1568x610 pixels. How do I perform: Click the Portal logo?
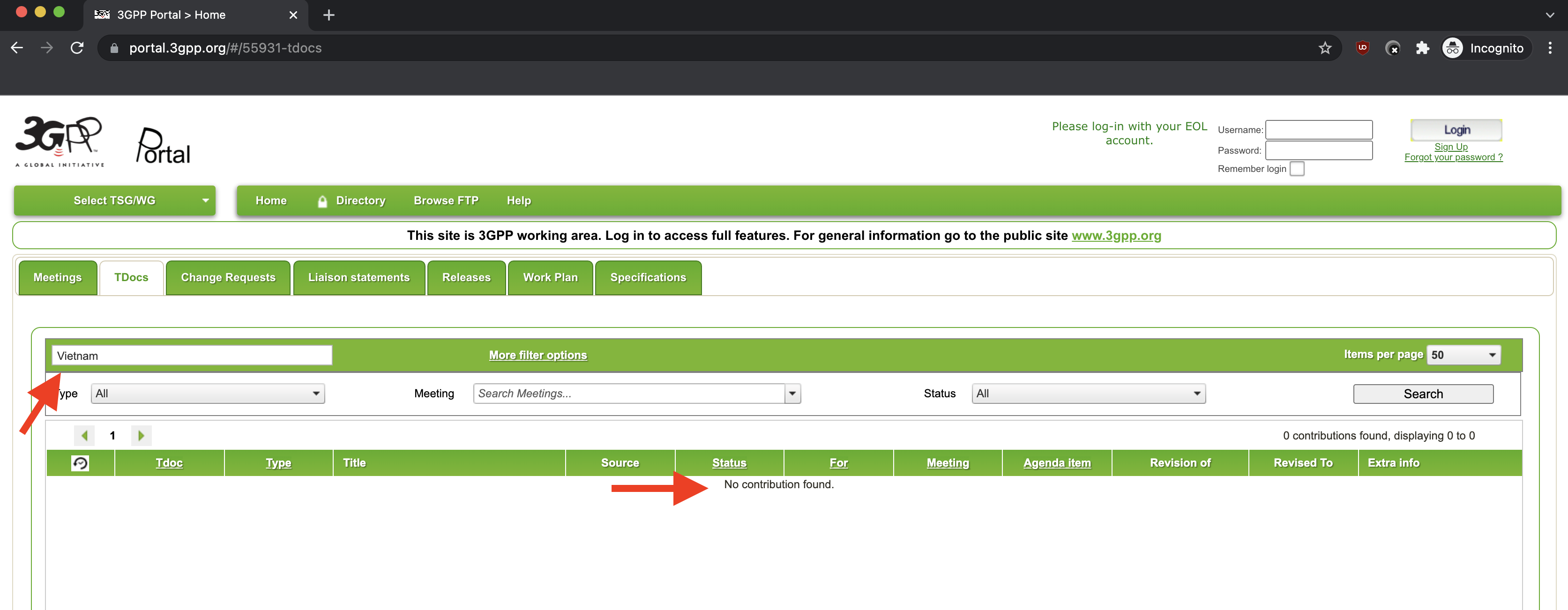(163, 146)
